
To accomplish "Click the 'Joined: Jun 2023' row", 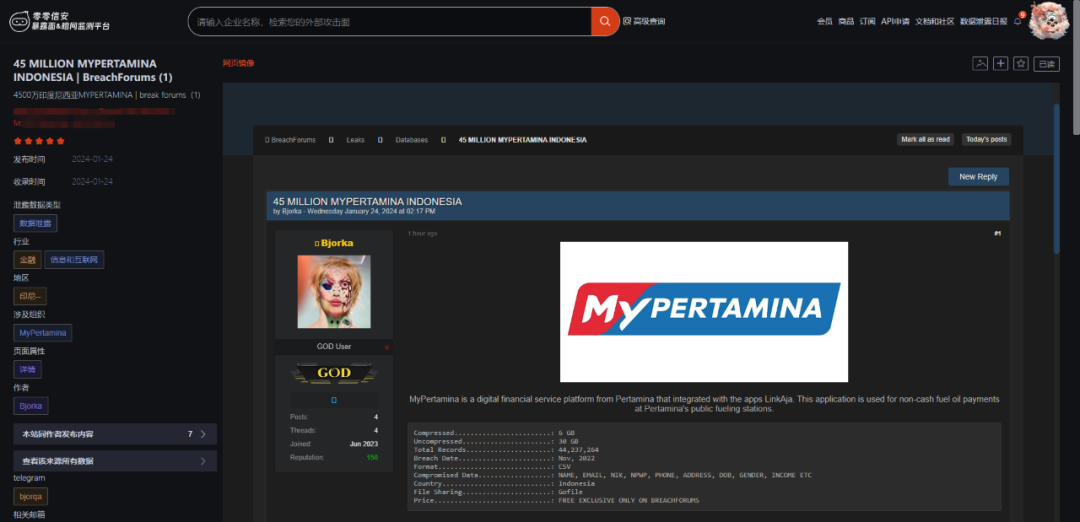I will pos(334,444).
